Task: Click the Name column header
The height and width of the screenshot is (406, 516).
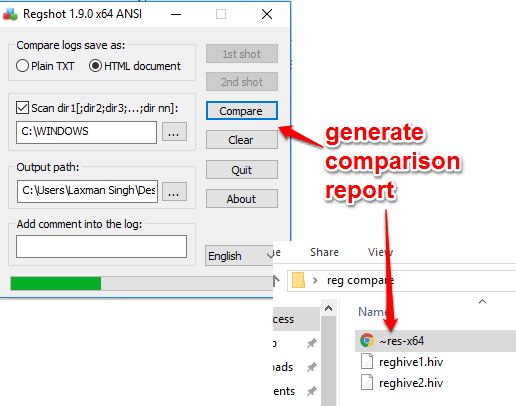Action: (372, 312)
